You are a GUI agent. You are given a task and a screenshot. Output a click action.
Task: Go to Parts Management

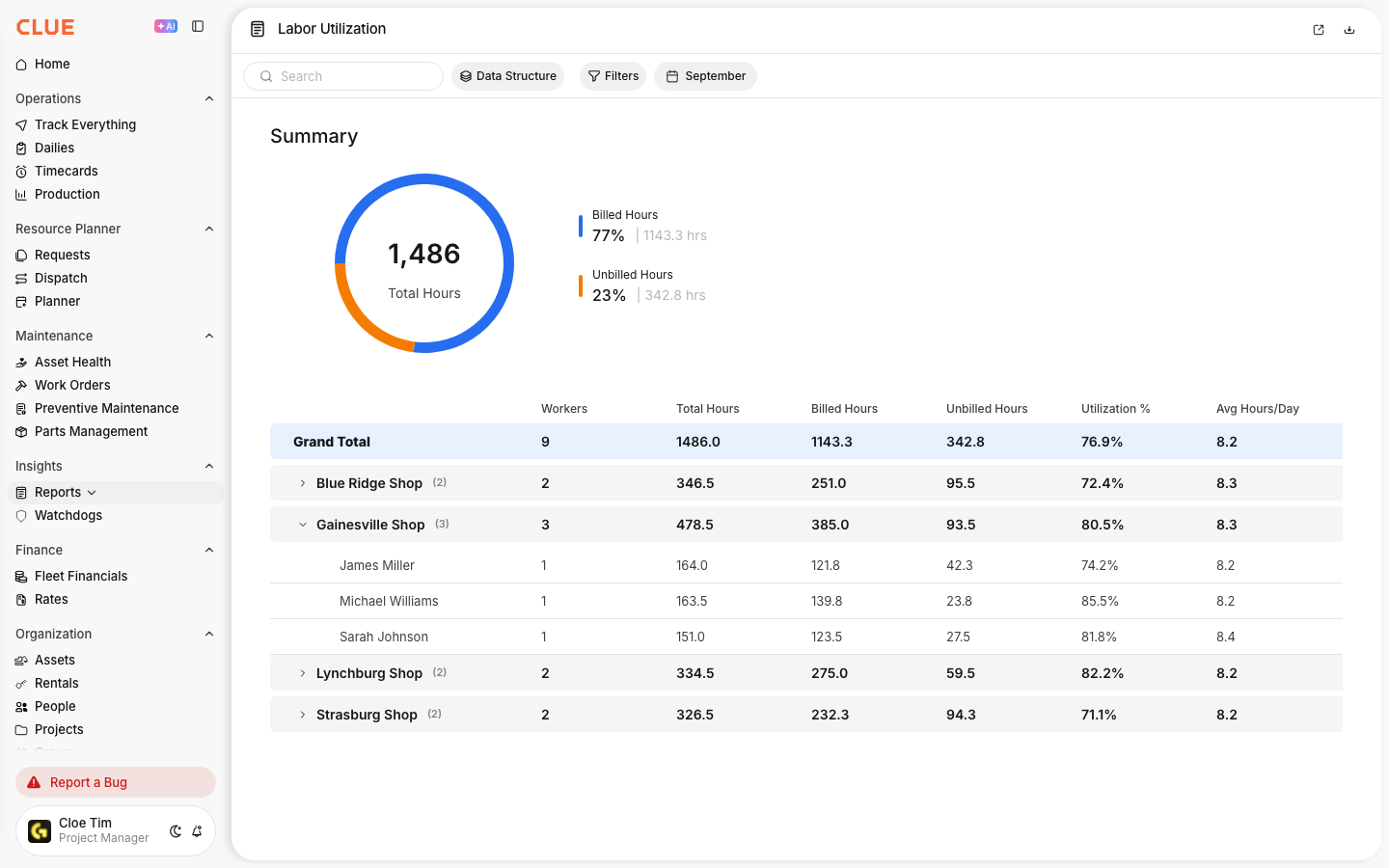coord(91,431)
